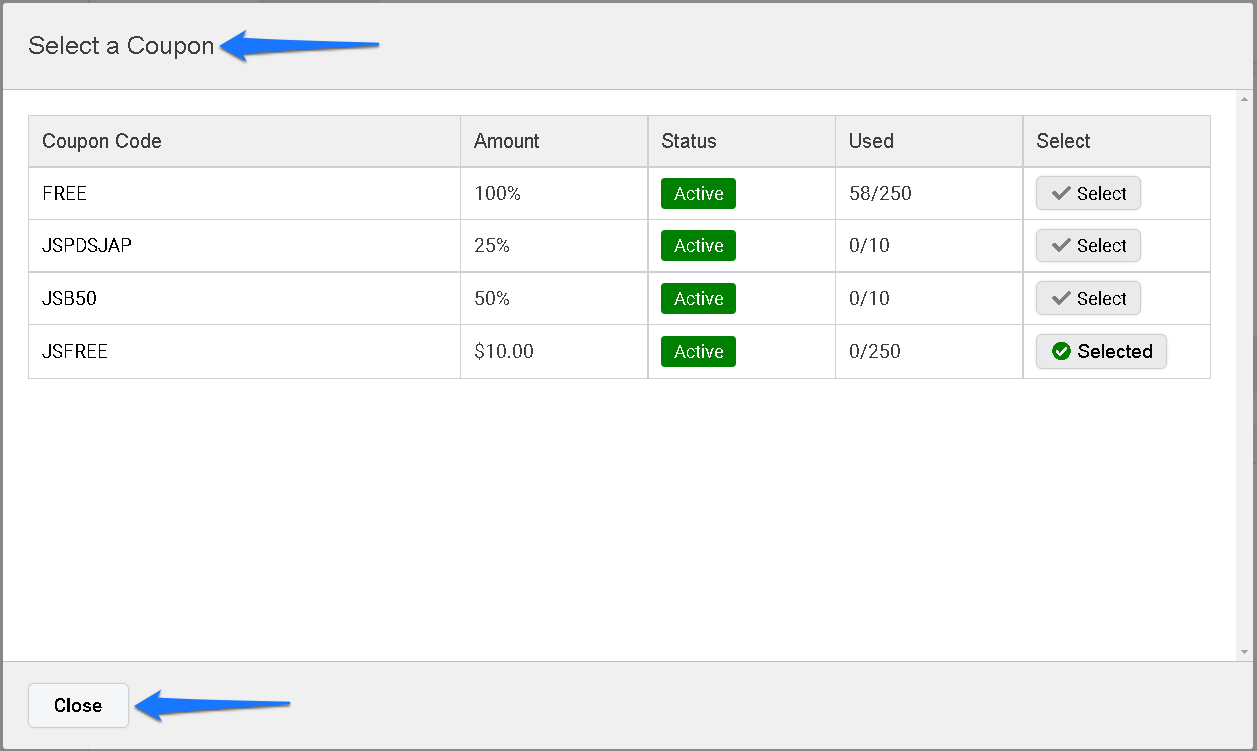Select the FREE coupon
This screenshot has width=1257, height=751.
pyautogui.click(x=1088, y=194)
